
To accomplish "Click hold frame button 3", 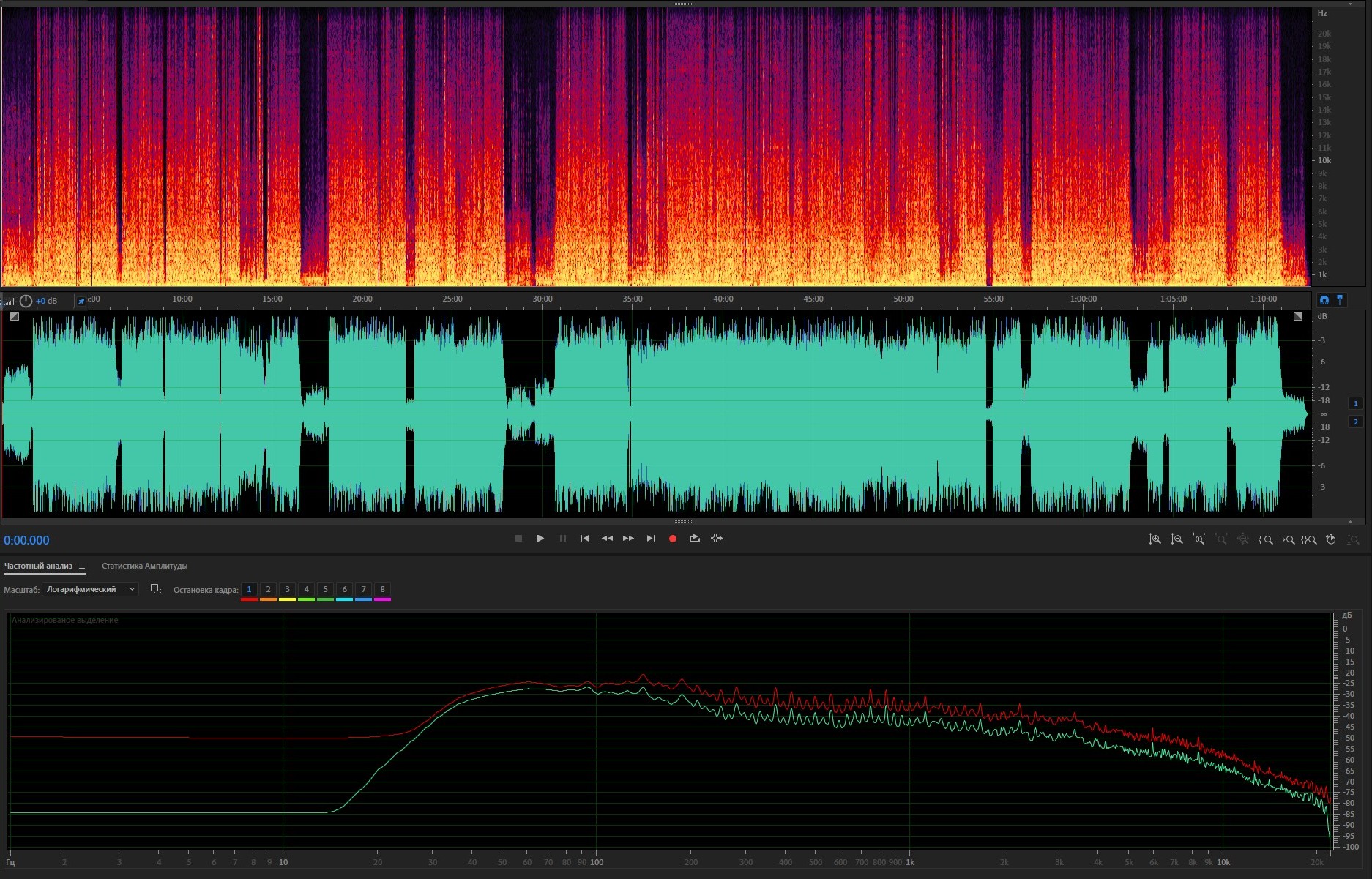I will coord(287,589).
